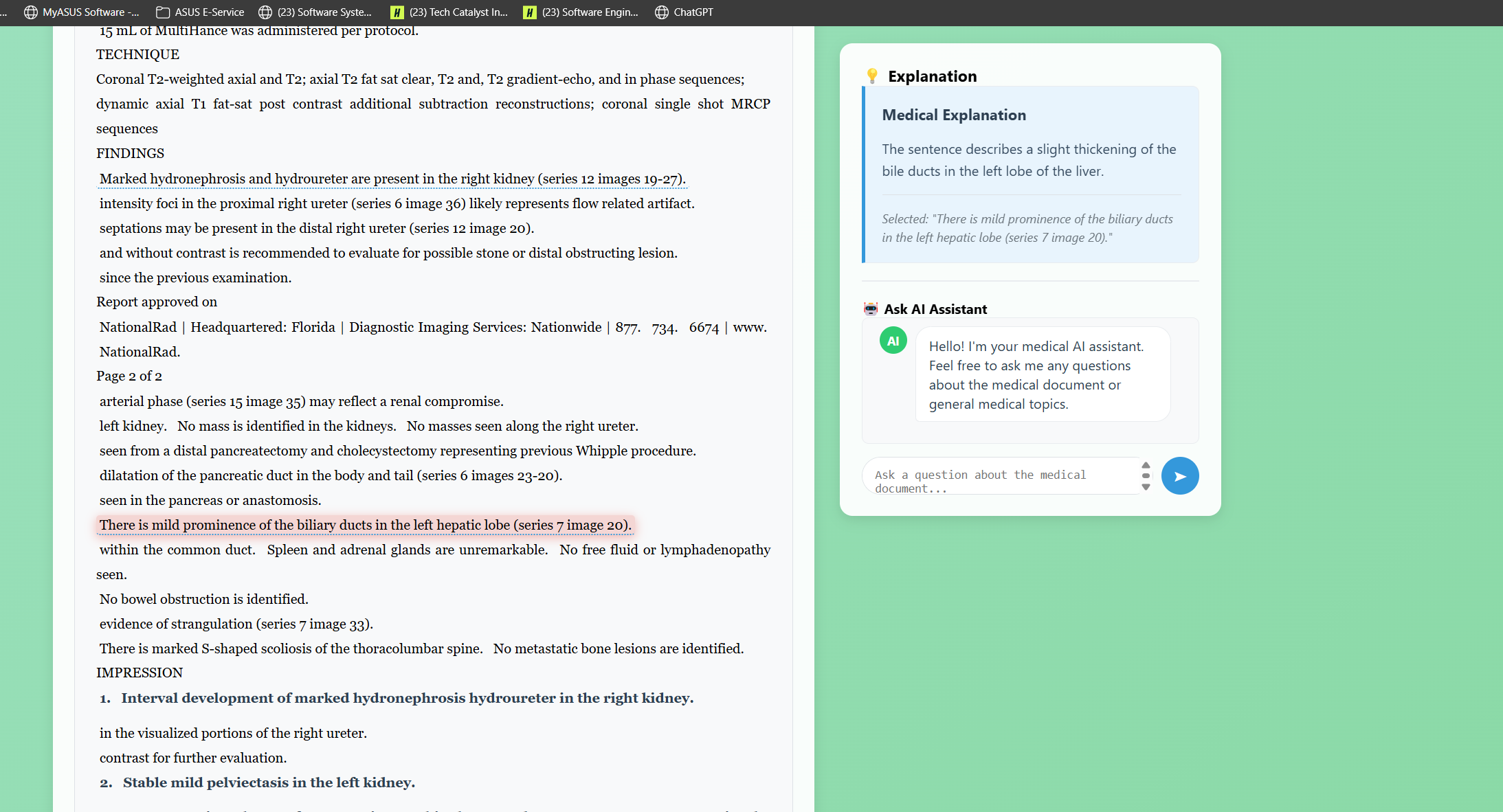This screenshot has height=812, width=1503.
Task: Click the robot icon beside Ask AI Assistant
Action: coord(870,309)
